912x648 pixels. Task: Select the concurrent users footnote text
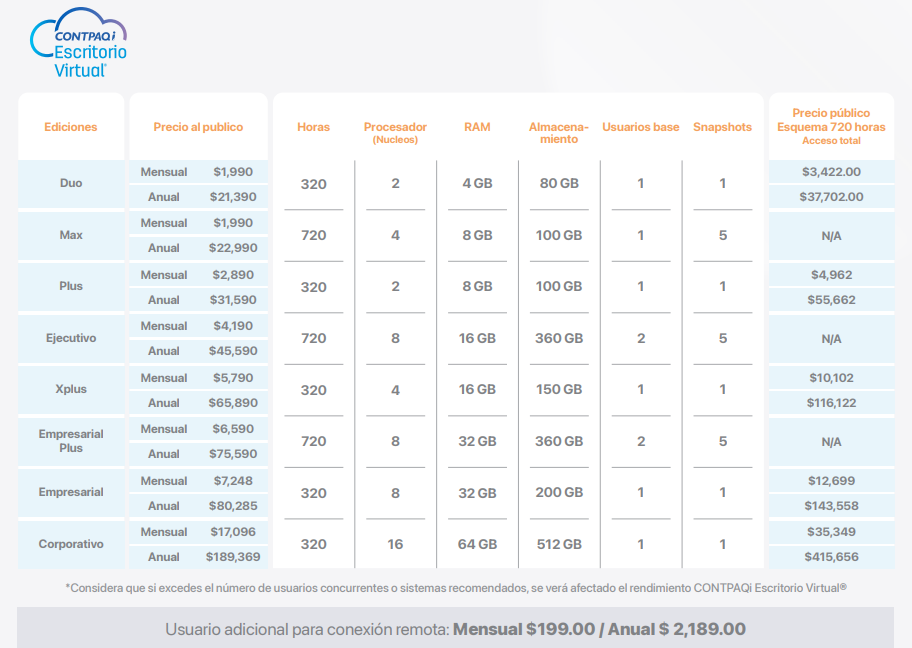456,588
